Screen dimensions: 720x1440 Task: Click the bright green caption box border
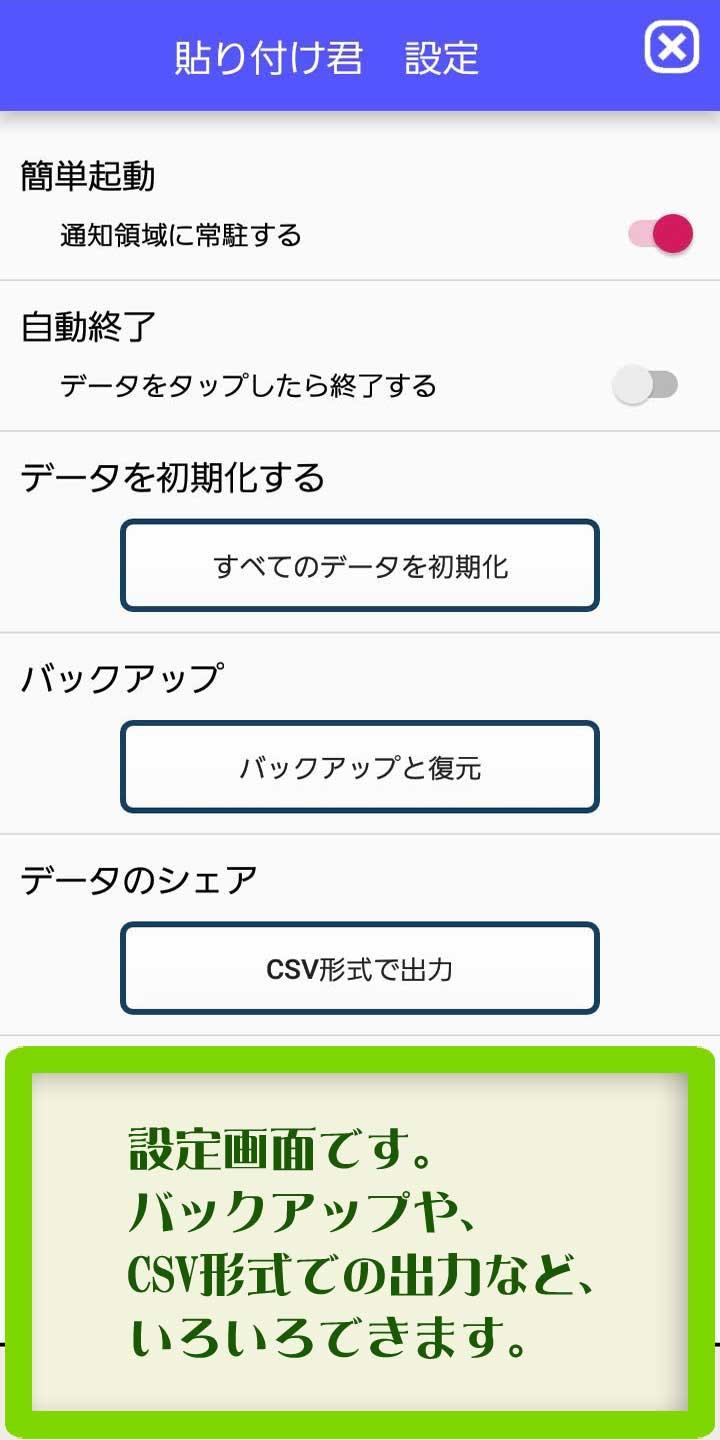coord(18,1240)
